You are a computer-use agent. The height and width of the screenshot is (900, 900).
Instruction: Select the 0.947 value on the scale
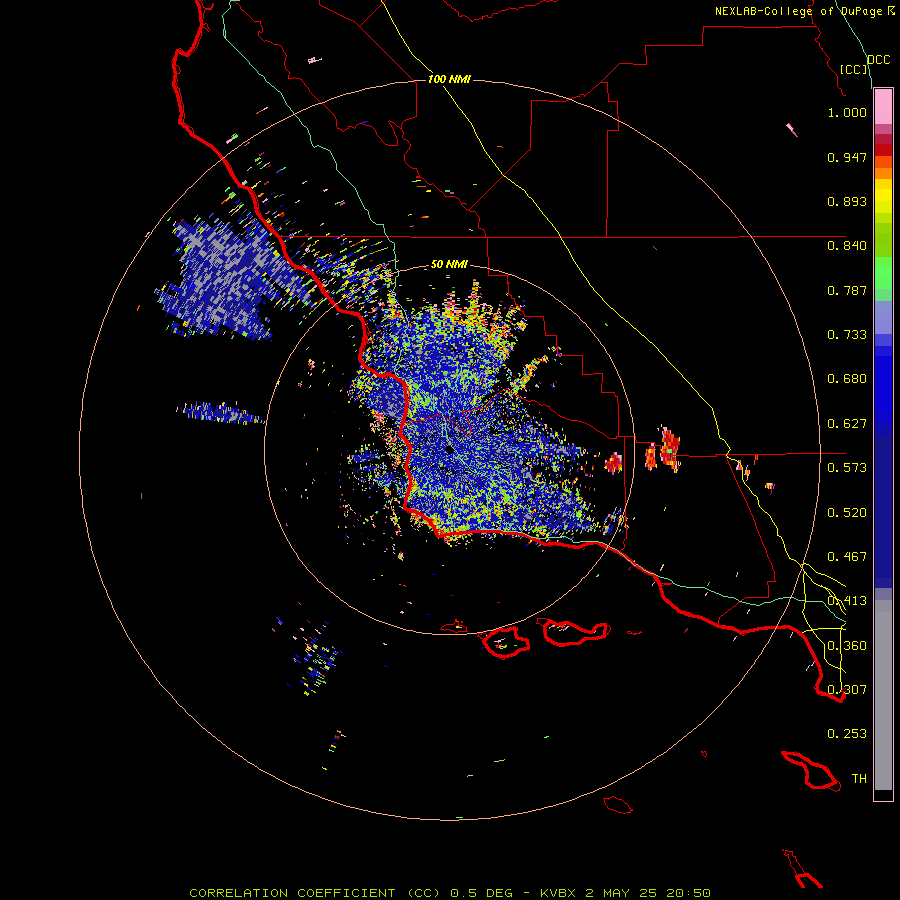click(x=847, y=157)
